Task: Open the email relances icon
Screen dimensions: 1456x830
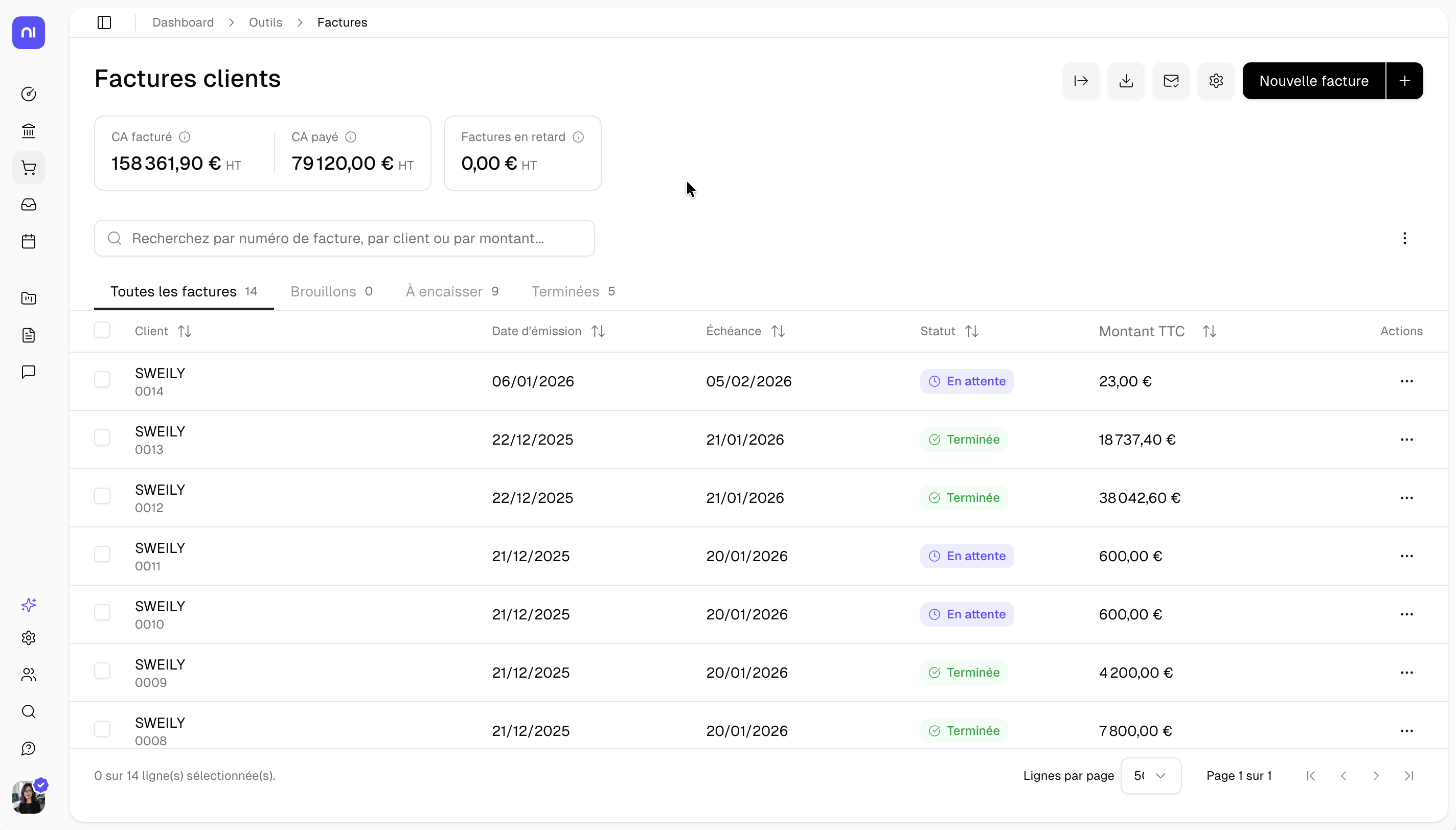Action: click(x=1170, y=80)
